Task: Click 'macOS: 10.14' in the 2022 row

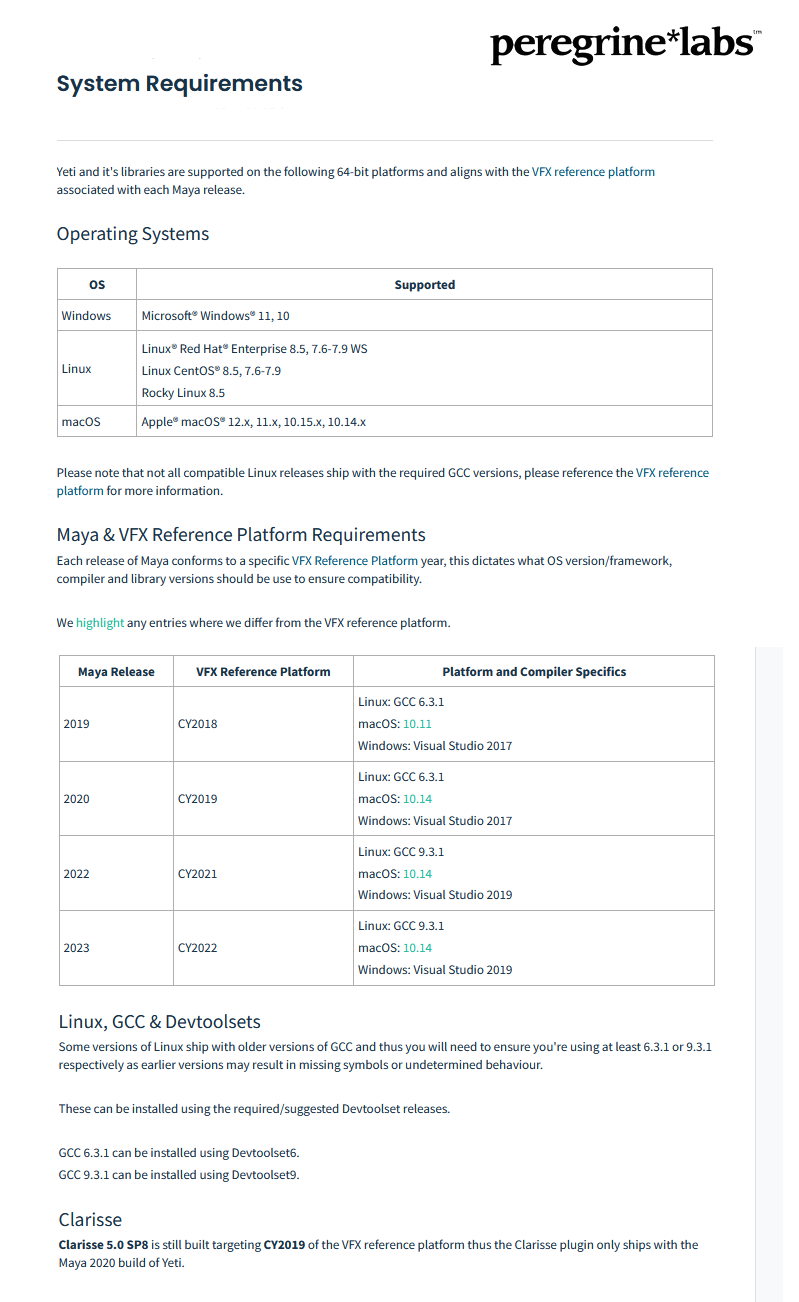Action: [x=395, y=874]
